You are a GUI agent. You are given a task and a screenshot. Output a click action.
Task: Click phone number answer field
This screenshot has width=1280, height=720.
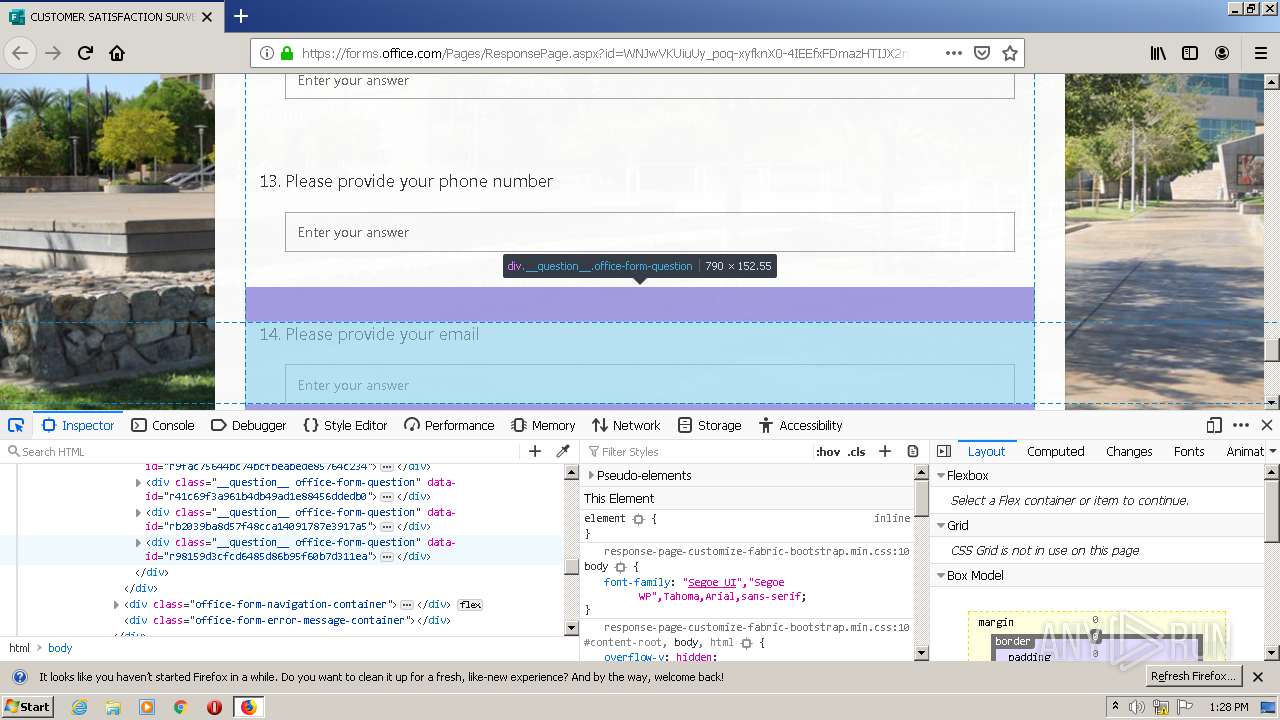point(650,232)
